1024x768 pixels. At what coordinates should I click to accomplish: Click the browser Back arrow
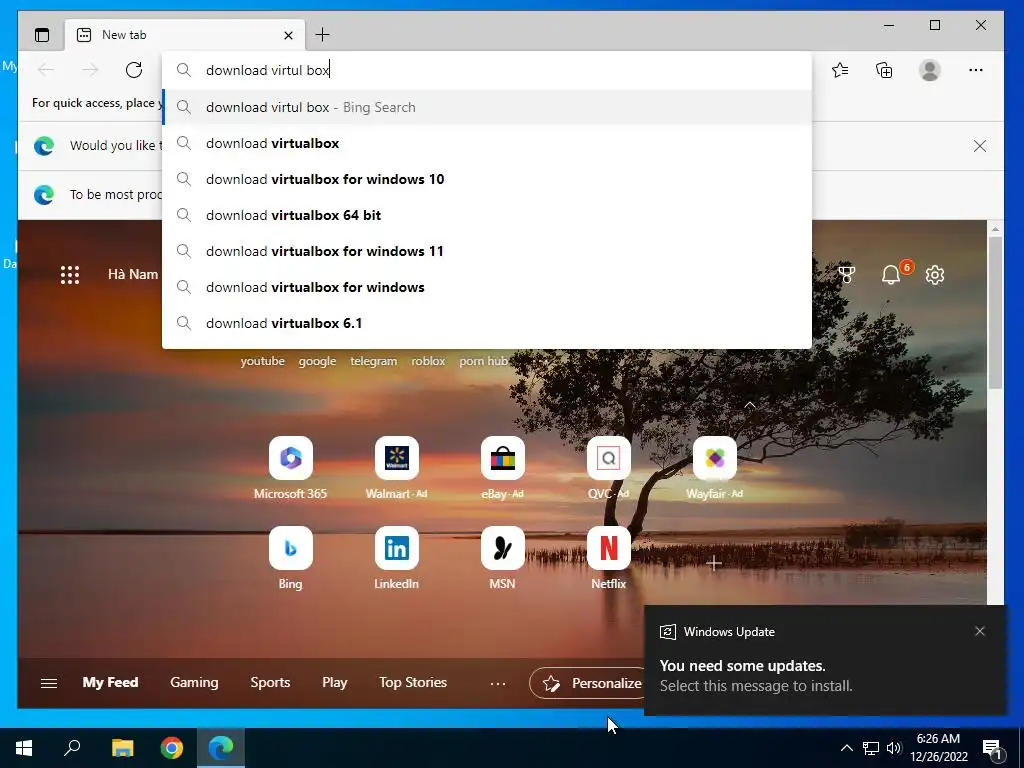(46, 70)
